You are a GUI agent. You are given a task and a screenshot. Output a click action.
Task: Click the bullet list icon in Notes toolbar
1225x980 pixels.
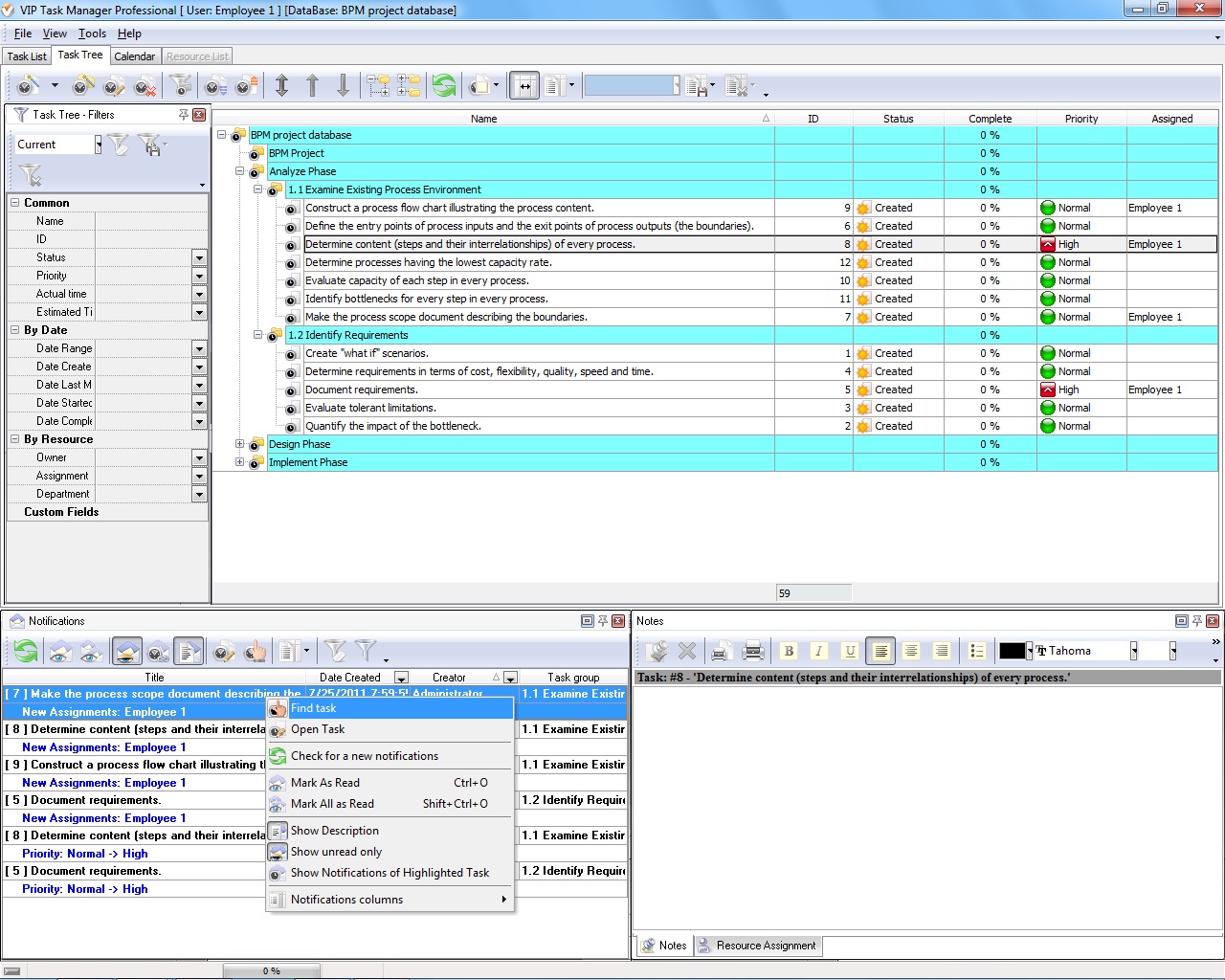(x=976, y=651)
